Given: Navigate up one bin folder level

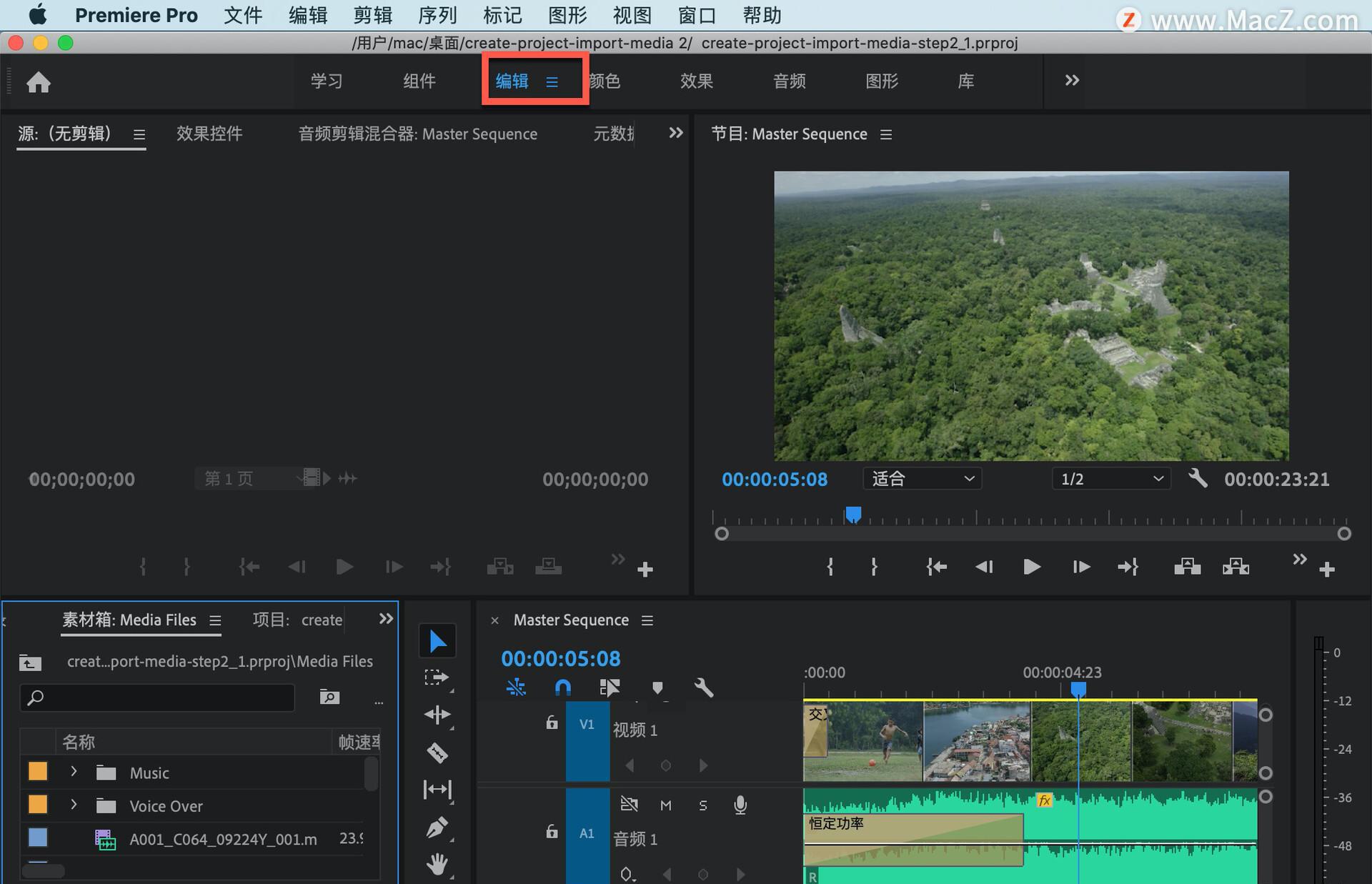Looking at the screenshot, I should point(30,662).
